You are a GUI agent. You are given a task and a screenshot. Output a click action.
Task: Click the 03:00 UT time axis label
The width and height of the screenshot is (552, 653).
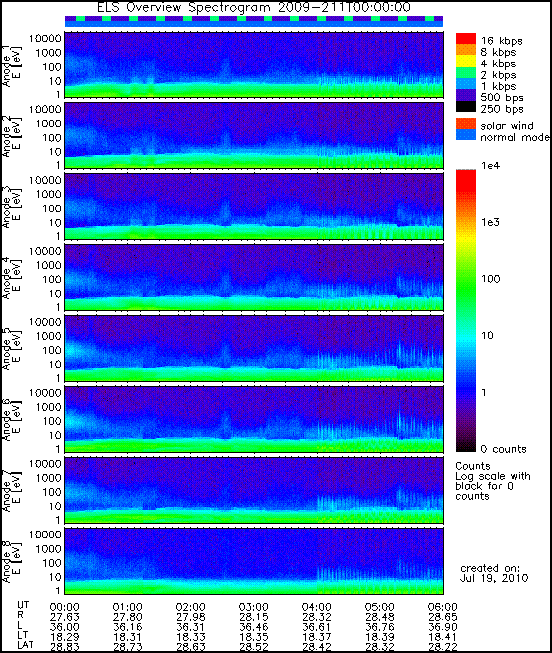pyautogui.click(x=253, y=607)
